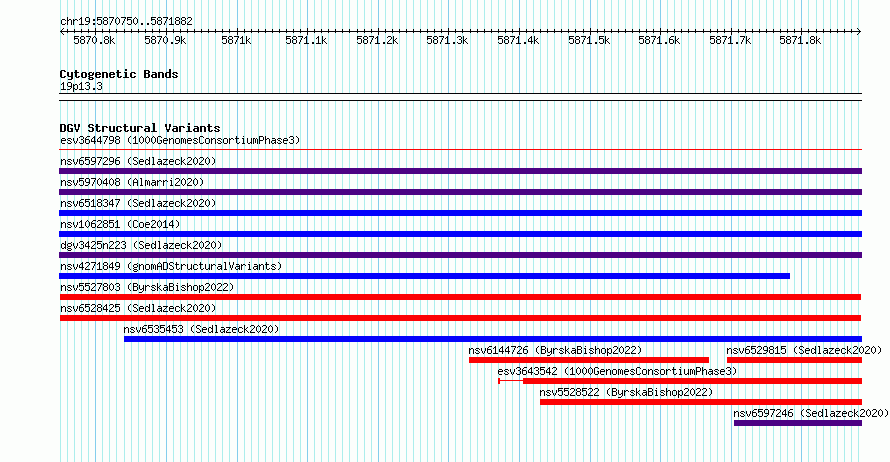Open the nsv4271849 gnomAD blue bar
Screen dimensions: 890x462
[x=425, y=276]
